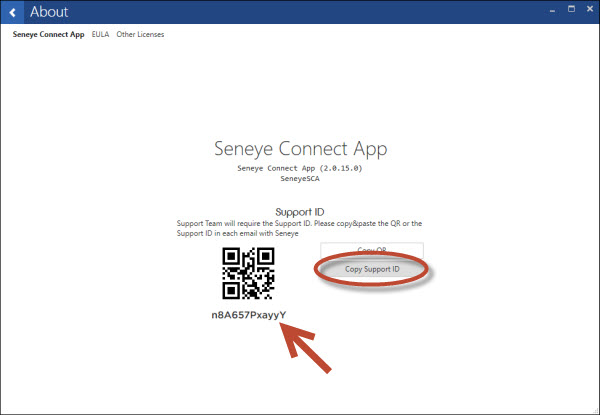Maximize the About window
Viewport: 600px width, 415px height.
coord(571,9)
